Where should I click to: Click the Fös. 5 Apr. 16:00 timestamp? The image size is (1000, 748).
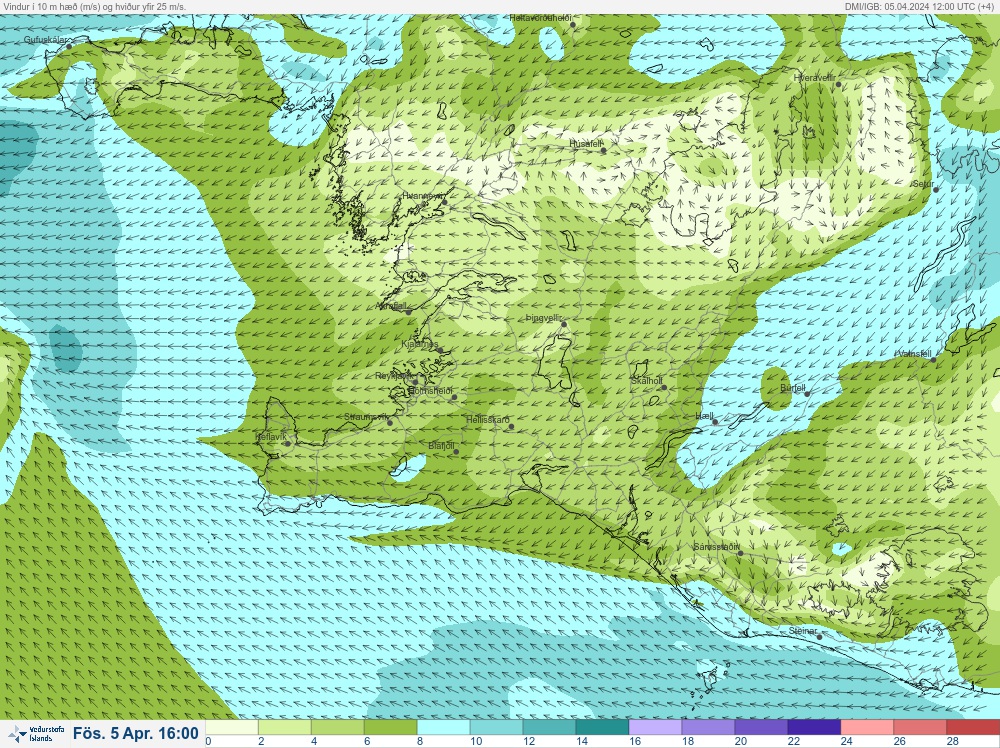pyautogui.click(x=135, y=733)
